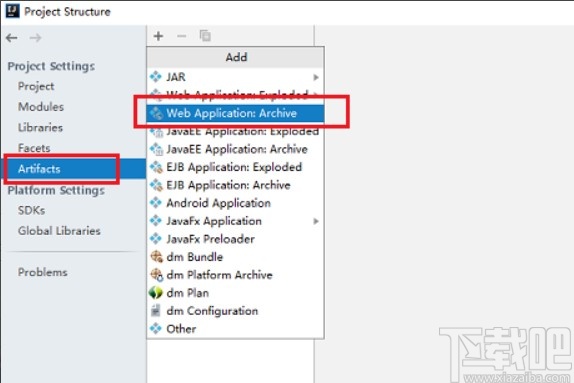Click the dm Plan green icon
The height and width of the screenshot is (383, 574).
pos(156,293)
